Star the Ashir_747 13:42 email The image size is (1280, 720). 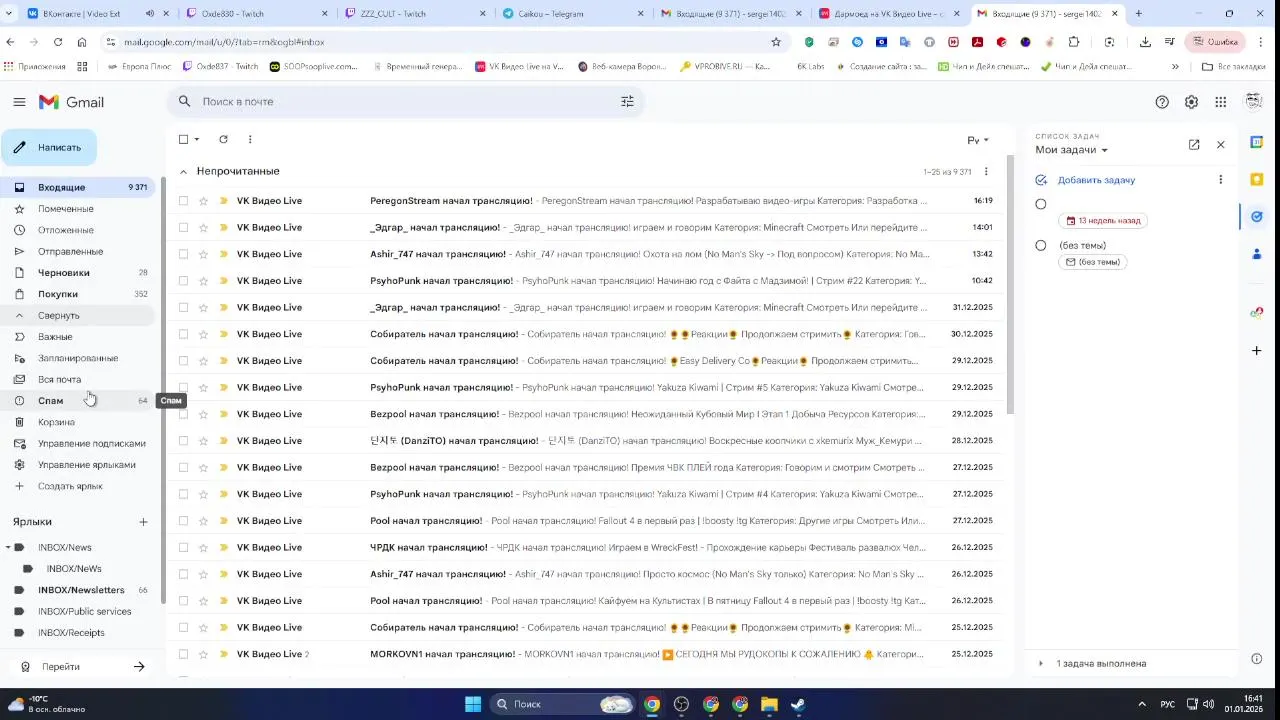(203, 254)
